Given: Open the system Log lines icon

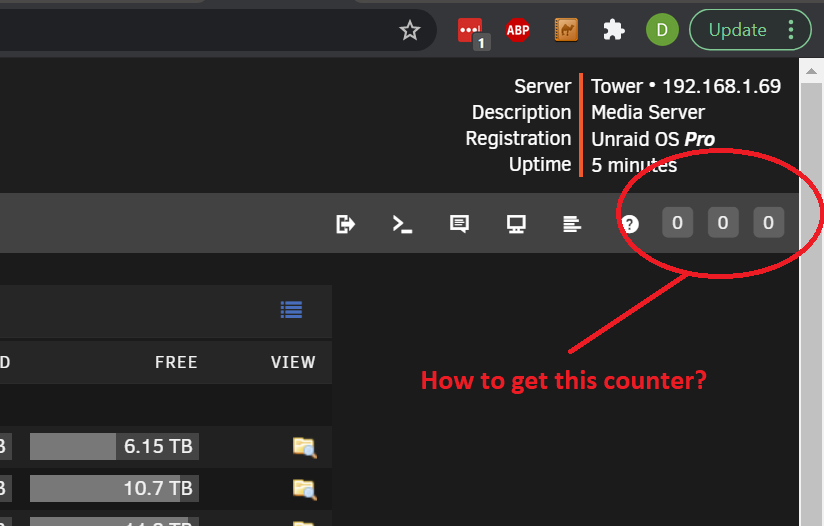Looking at the screenshot, I should [x=572, y=224].
